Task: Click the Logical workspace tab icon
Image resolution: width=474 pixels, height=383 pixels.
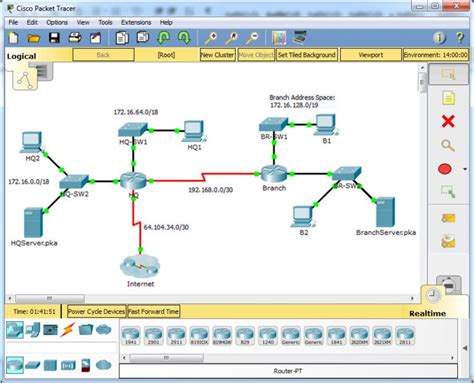Action: [25, 80]
